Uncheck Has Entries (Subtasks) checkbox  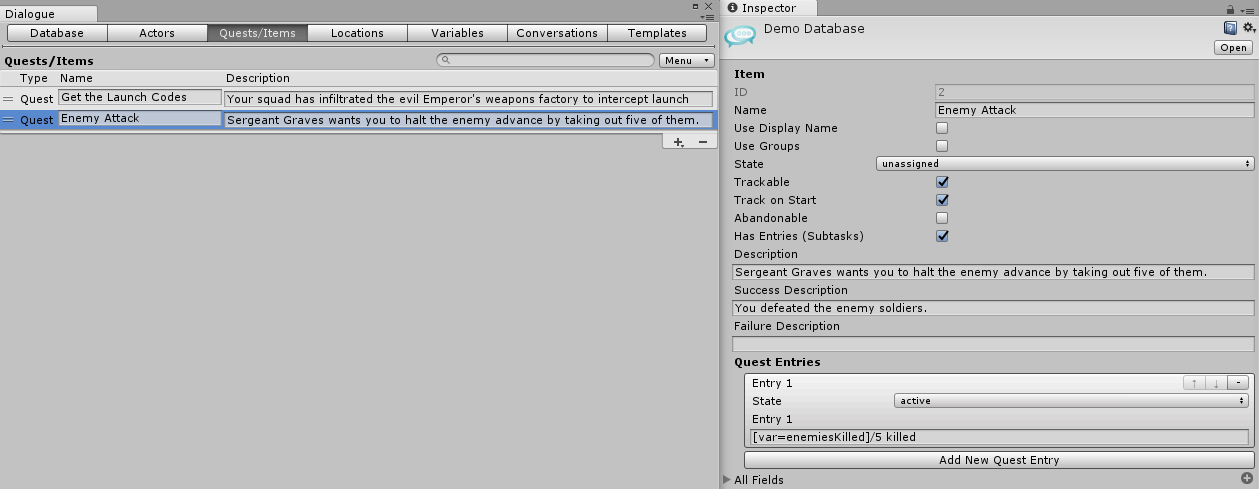tap(942, 236)
